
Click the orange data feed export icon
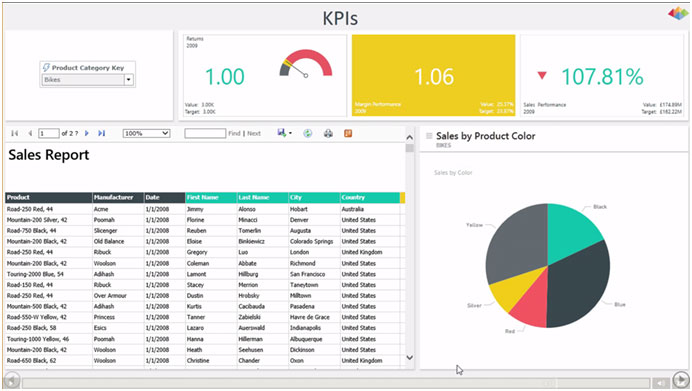click(x=348, y=133)
